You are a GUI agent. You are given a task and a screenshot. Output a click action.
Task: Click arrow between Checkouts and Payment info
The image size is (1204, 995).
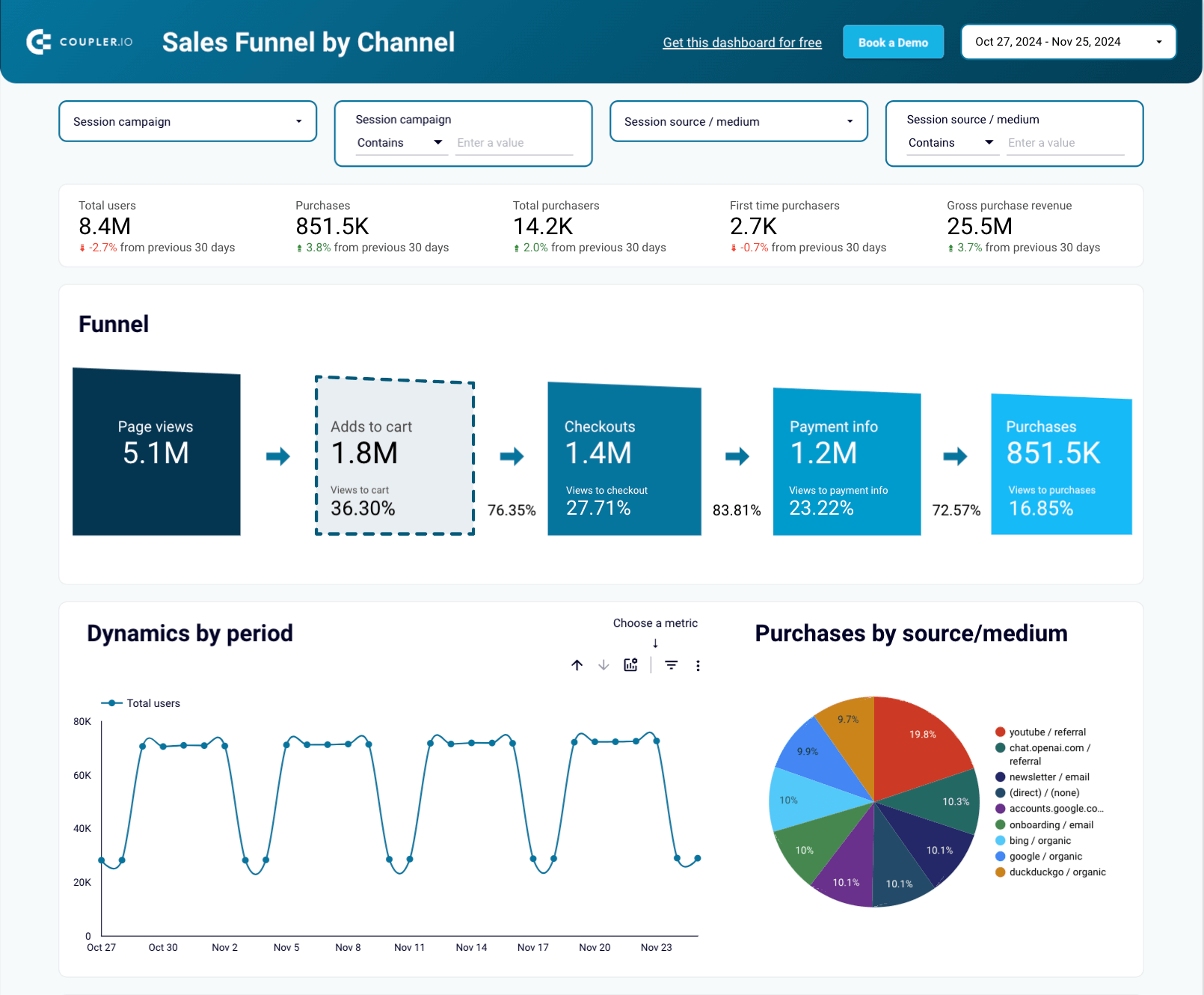[x=737, y=456]
